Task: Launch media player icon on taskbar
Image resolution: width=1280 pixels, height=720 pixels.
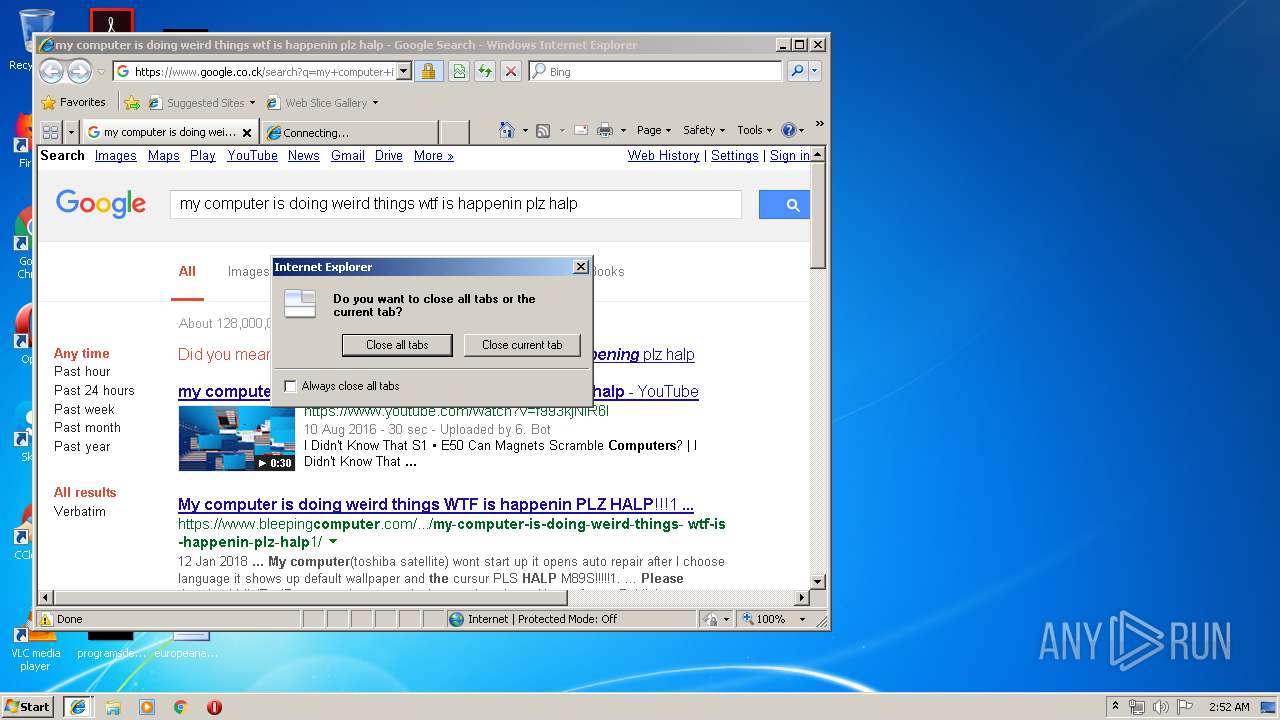Action: 146,707
